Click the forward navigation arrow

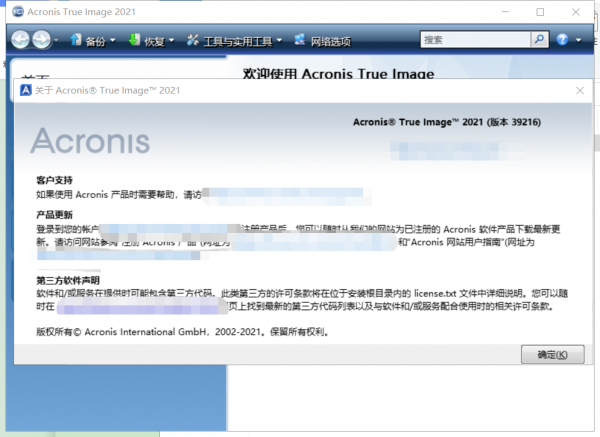[41, 39]
